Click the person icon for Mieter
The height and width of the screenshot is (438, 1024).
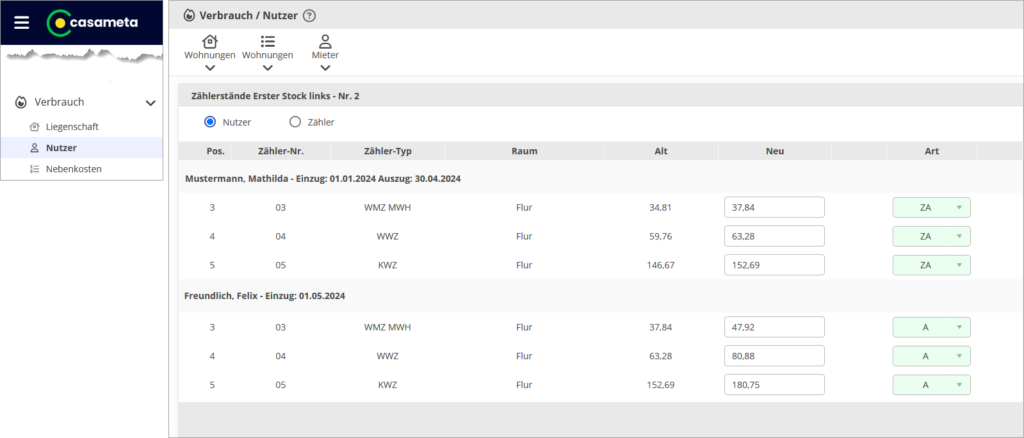325,41
